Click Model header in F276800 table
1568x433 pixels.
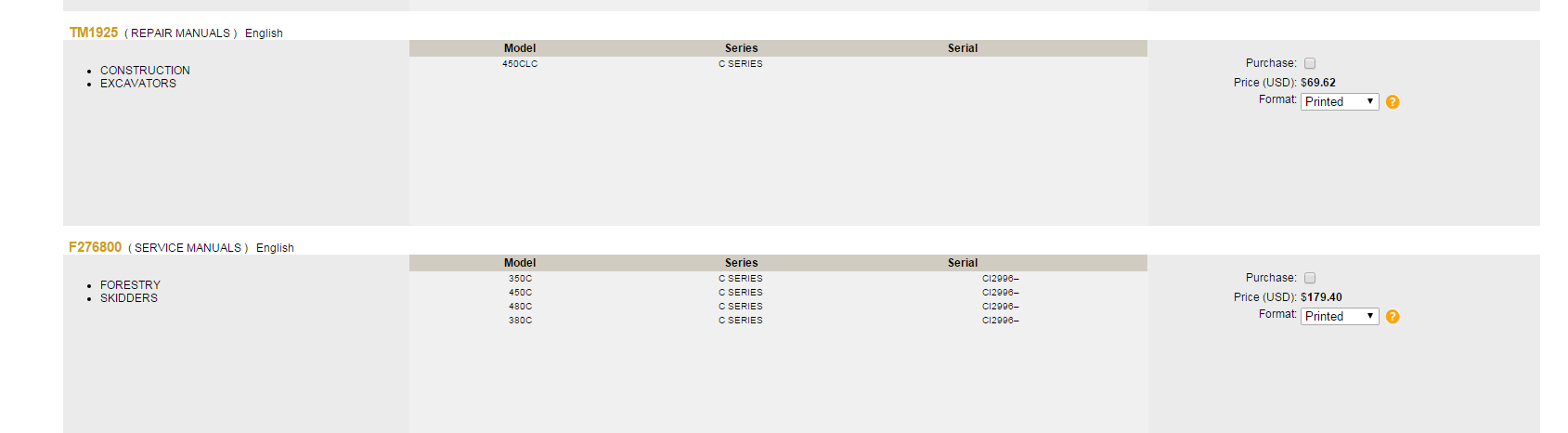pyautogui.click(x=520, y=263)
